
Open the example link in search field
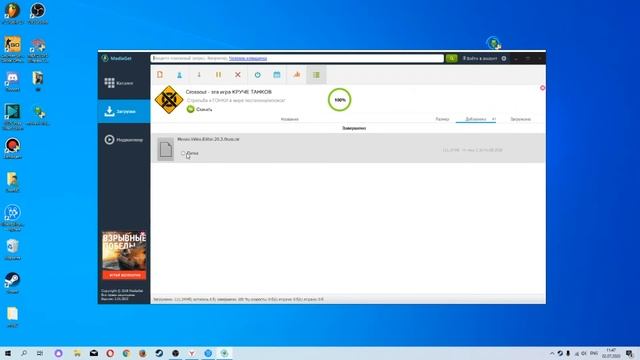pyautogui.click(x=248, y=58)
